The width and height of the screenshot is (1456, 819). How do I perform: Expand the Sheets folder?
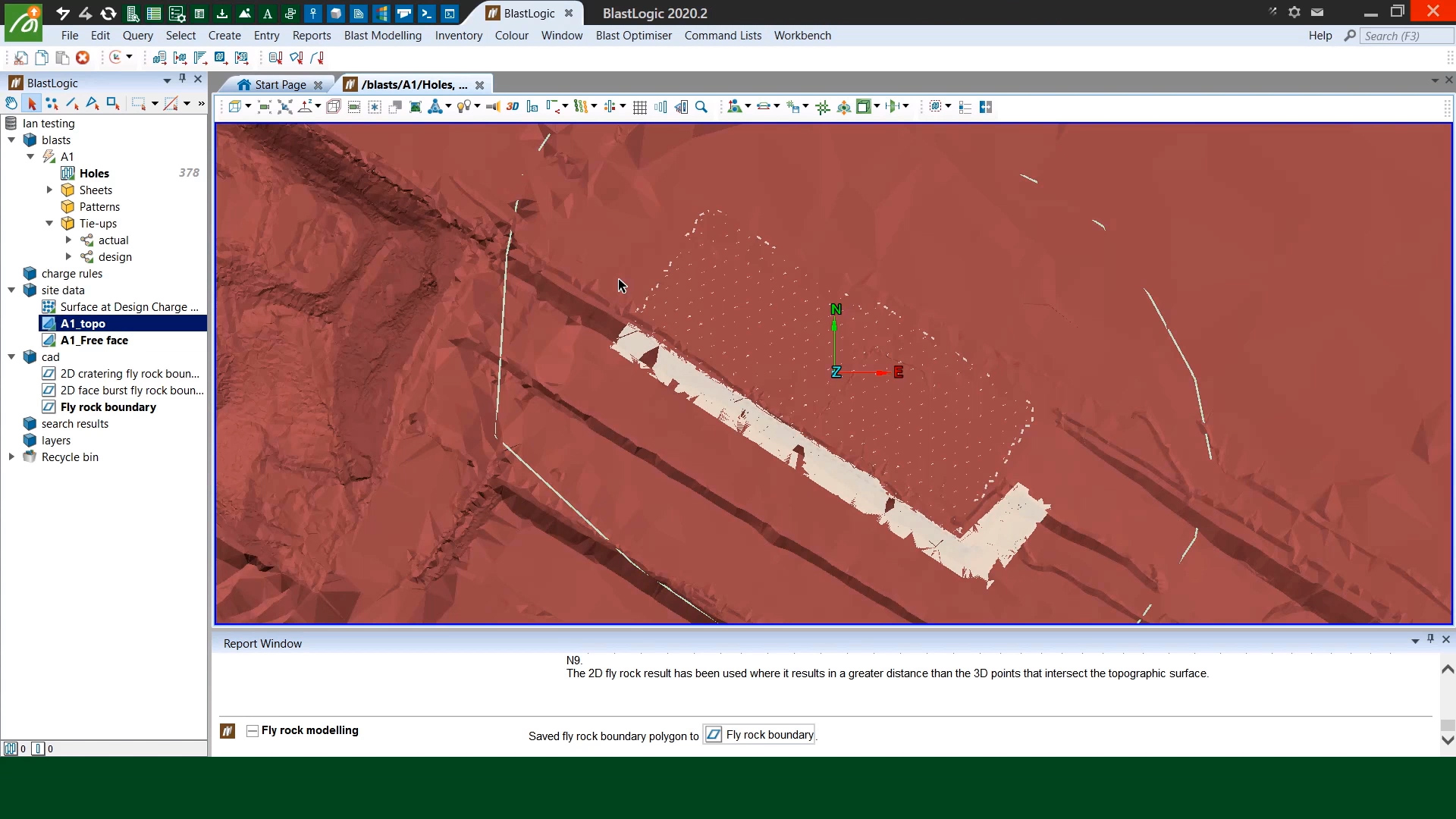[x=49, y=190]
